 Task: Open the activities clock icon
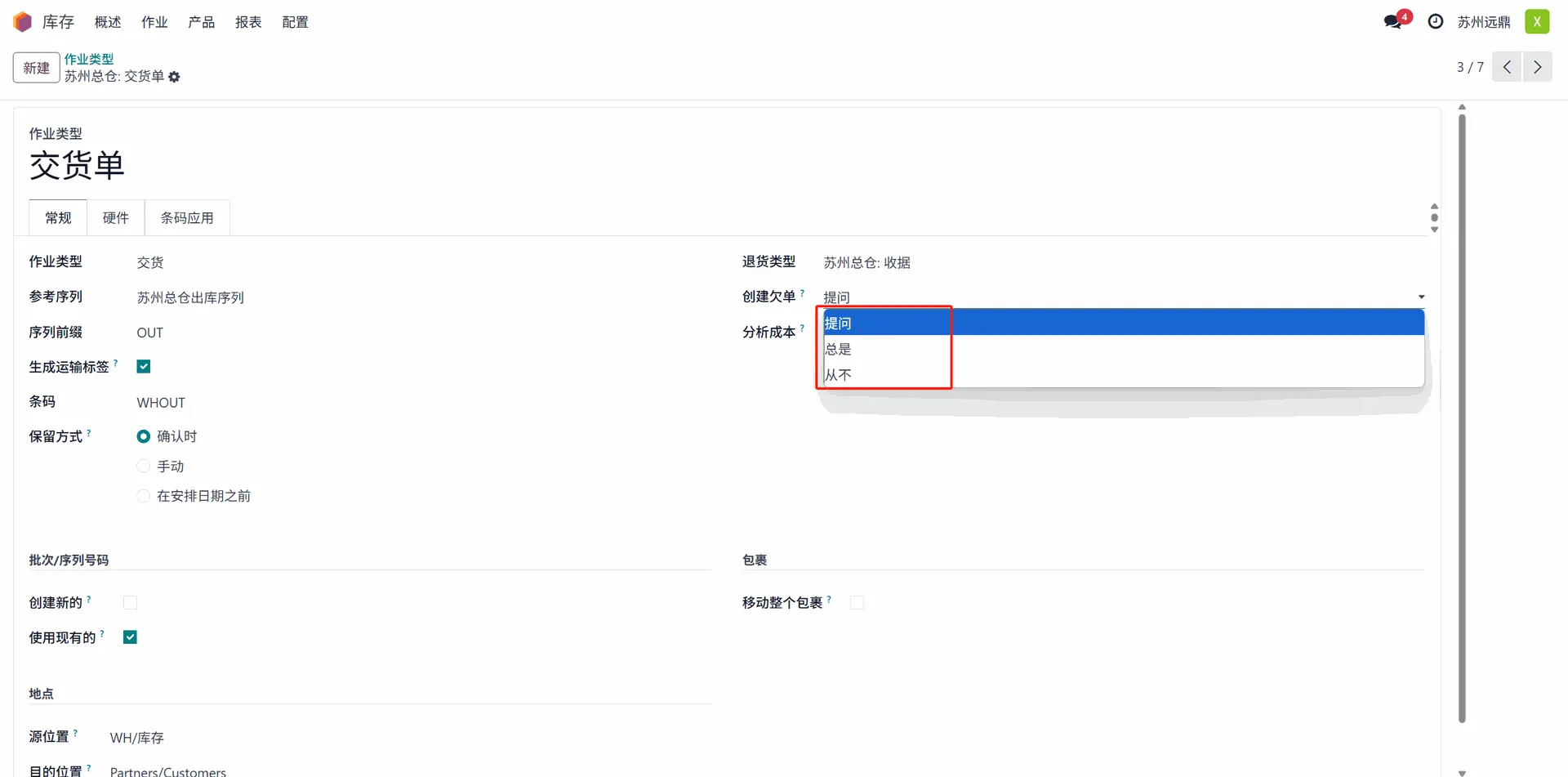(1436, 22)
